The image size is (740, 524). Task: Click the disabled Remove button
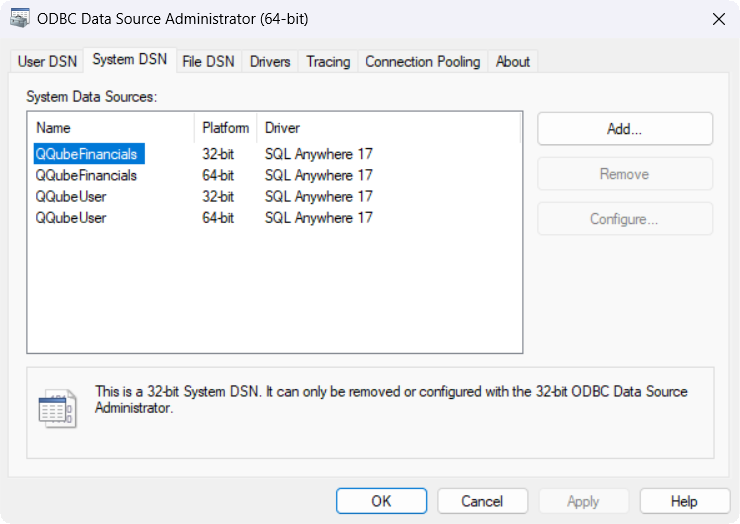tap(625, 174)
